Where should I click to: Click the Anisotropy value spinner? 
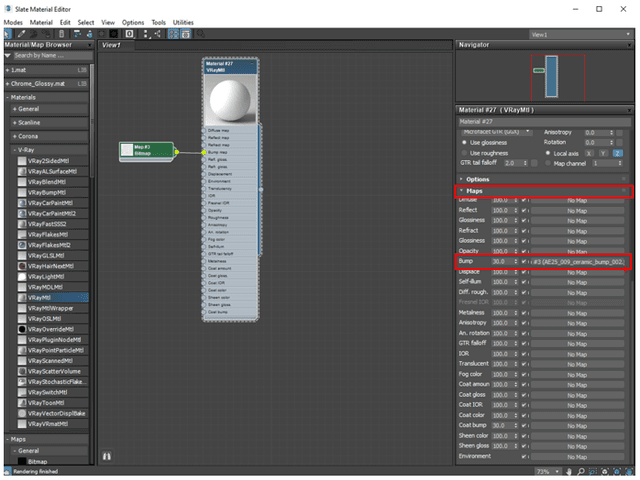[611, 133]
